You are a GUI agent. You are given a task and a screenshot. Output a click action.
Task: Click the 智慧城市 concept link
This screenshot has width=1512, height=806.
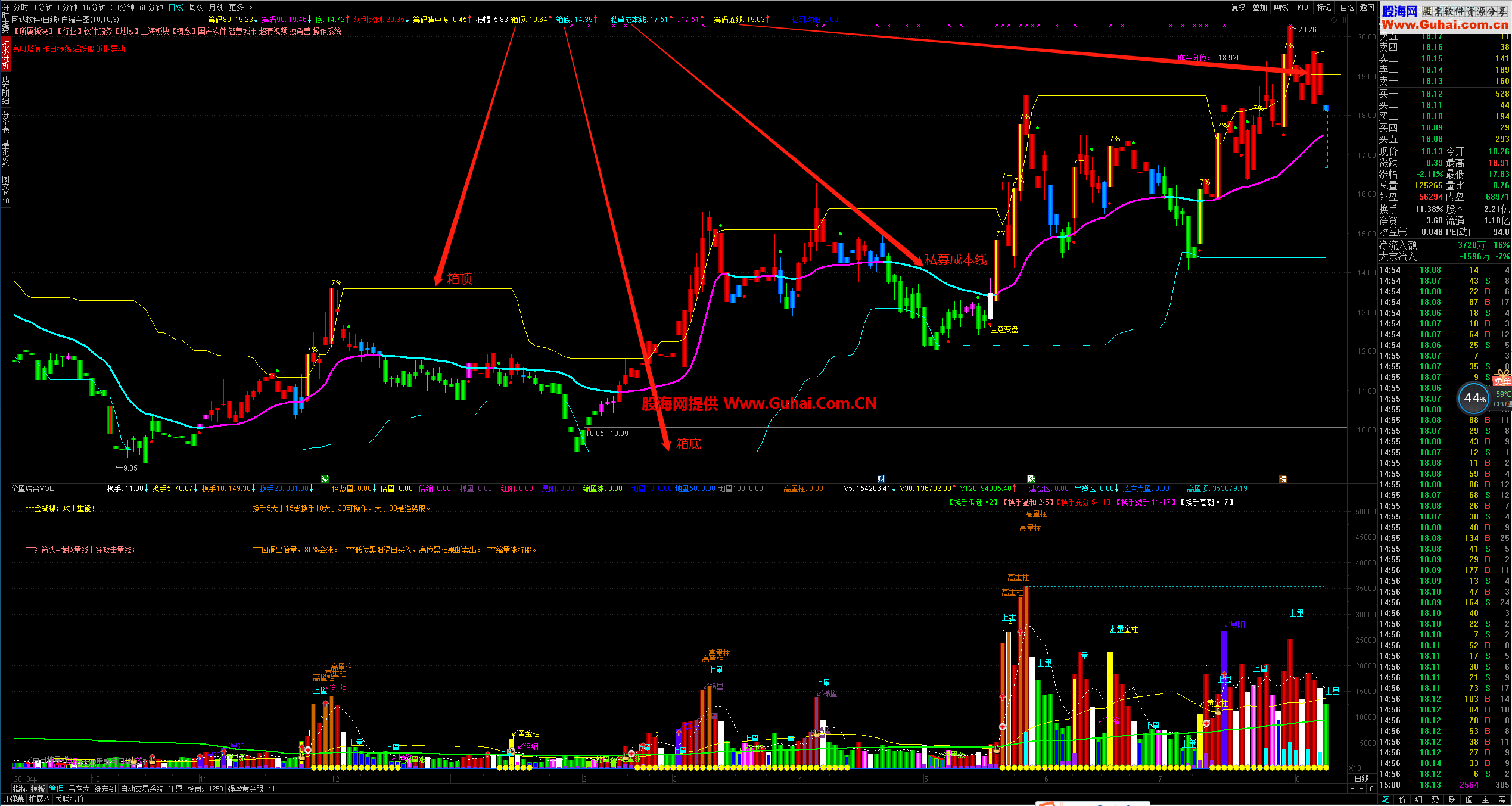pos(243,31)
